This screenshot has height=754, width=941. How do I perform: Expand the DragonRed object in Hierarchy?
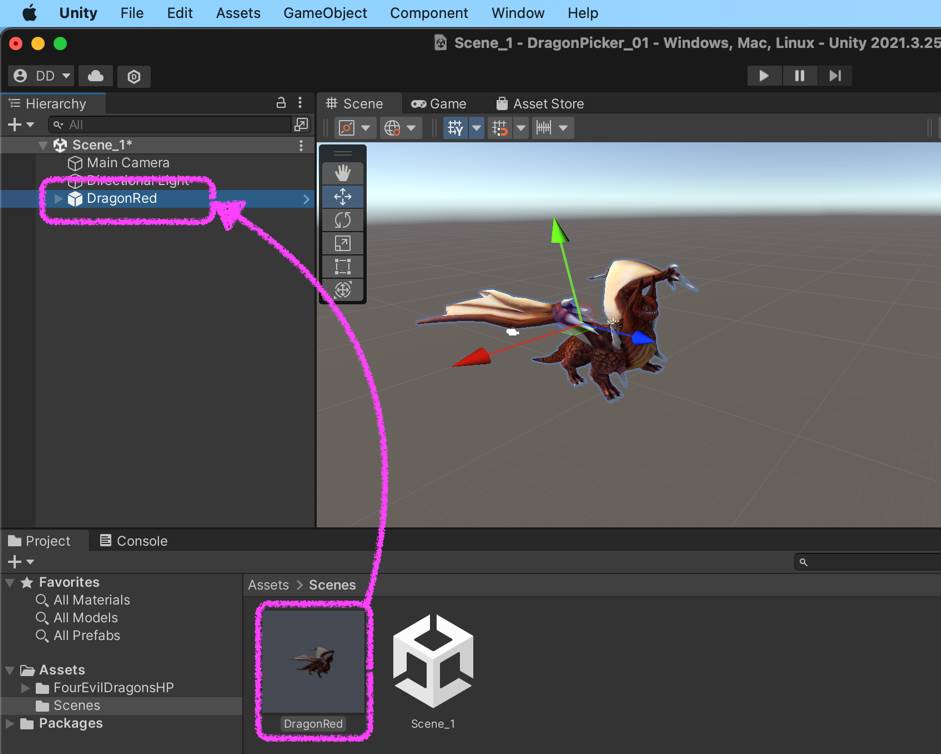coord(58,199)
